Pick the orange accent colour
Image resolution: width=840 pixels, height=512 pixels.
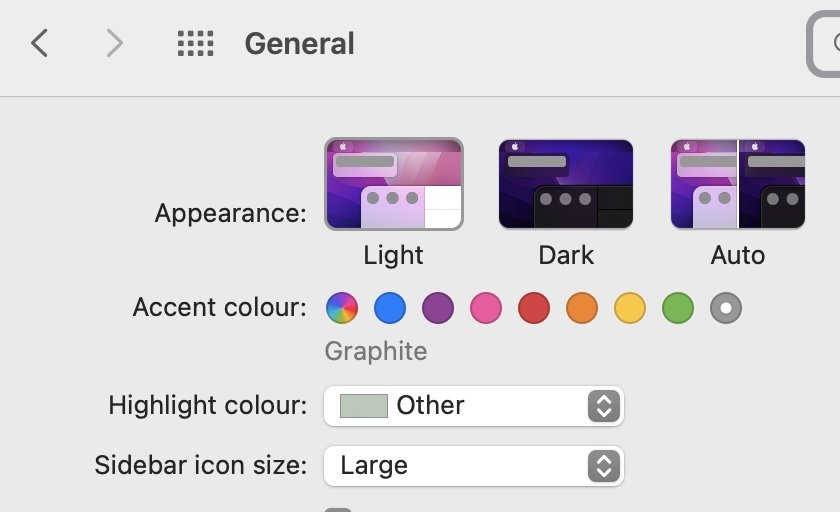[582, 308]
